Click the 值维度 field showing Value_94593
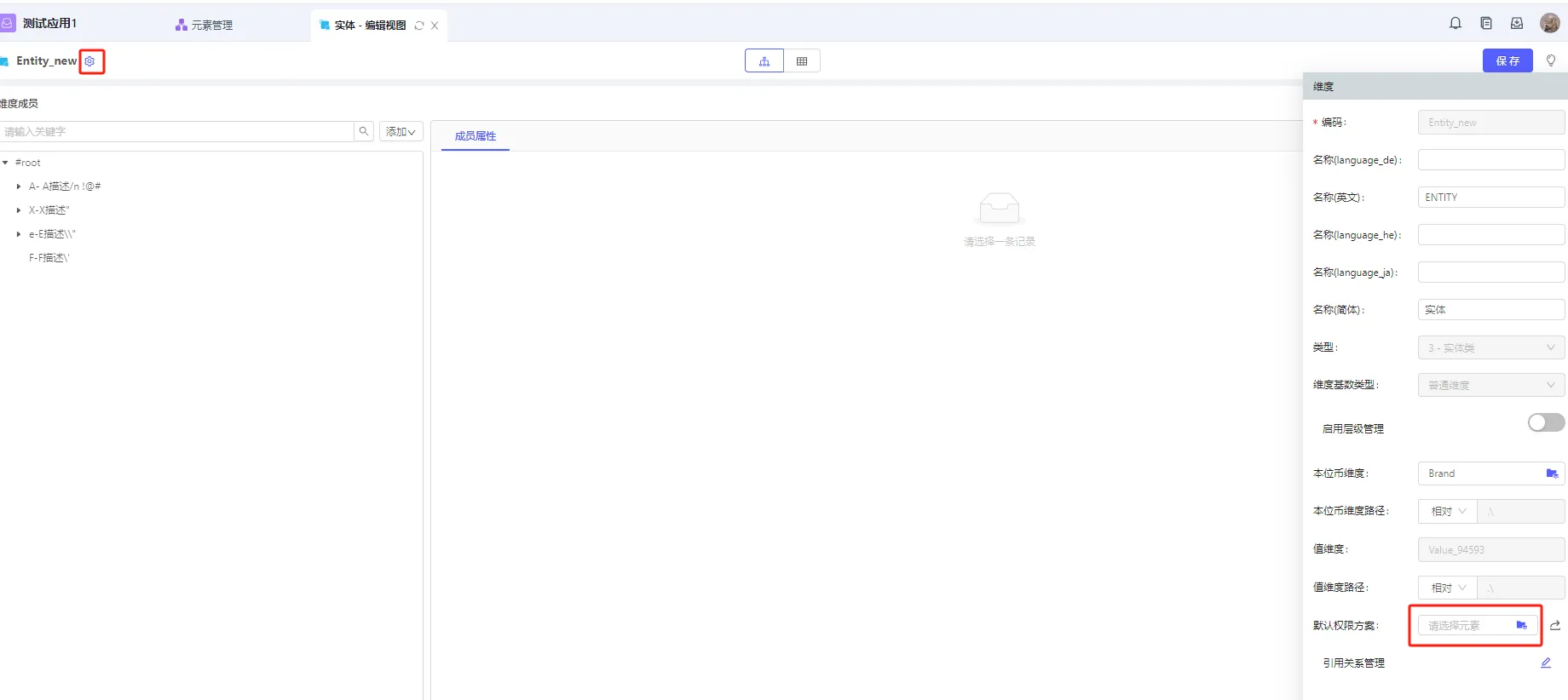Image resolution: width=1568 pixels, height=700 pixels. pyautogui.click(x=1491, y=550)
